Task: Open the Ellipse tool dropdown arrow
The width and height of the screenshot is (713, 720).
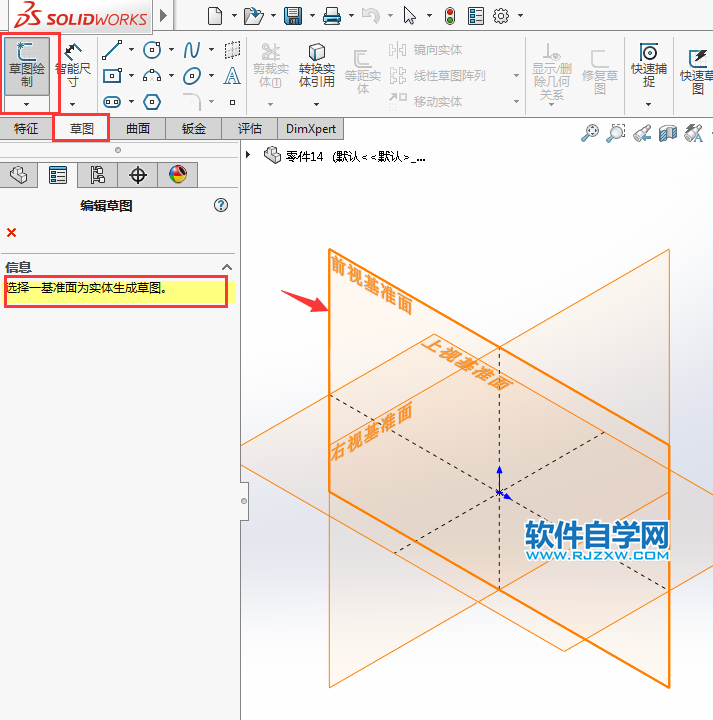Action: [x=211, y=75]
